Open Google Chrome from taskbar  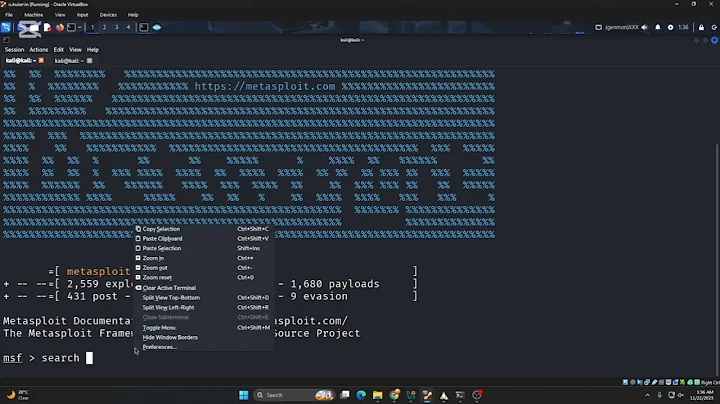394,395
